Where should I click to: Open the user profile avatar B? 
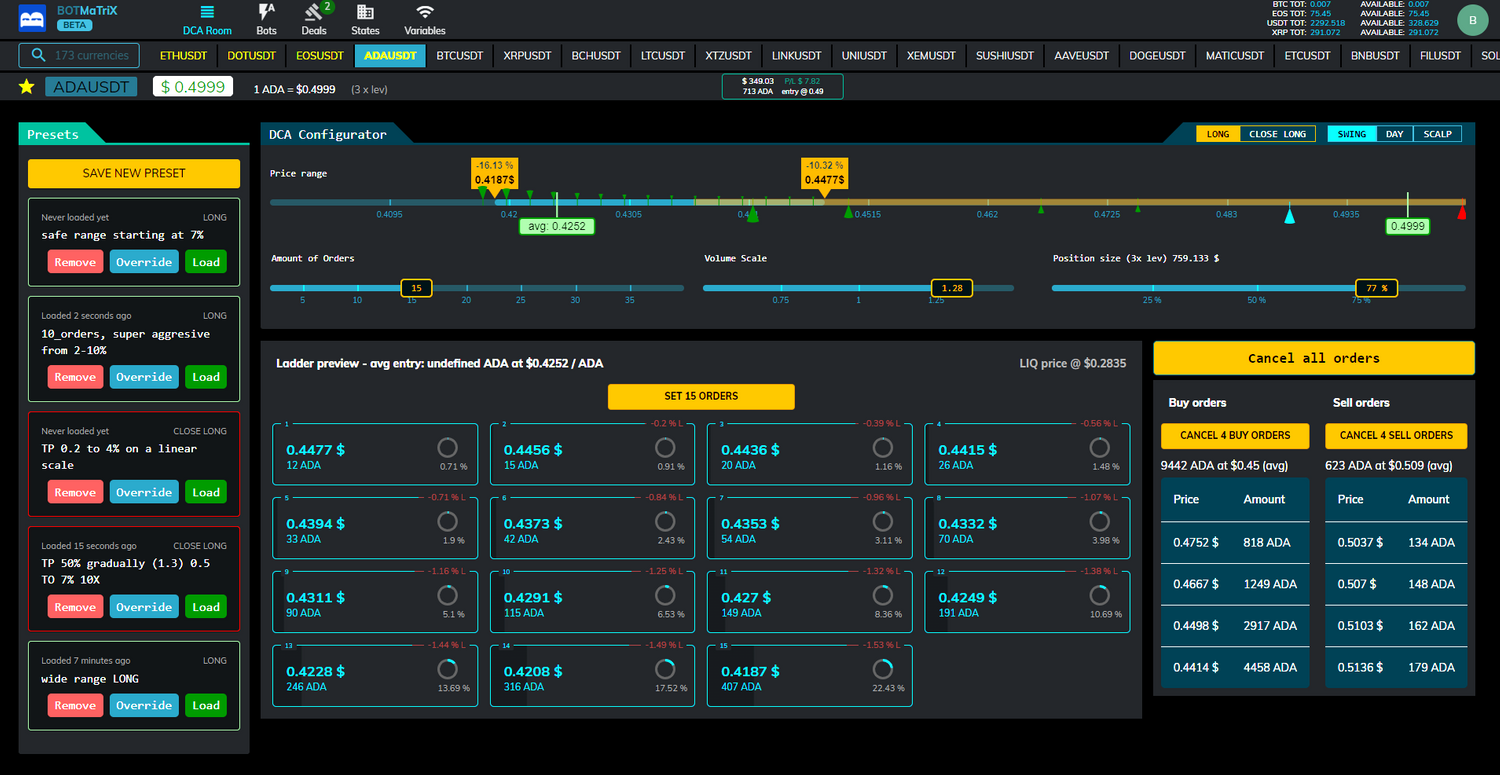[1472, 19]
